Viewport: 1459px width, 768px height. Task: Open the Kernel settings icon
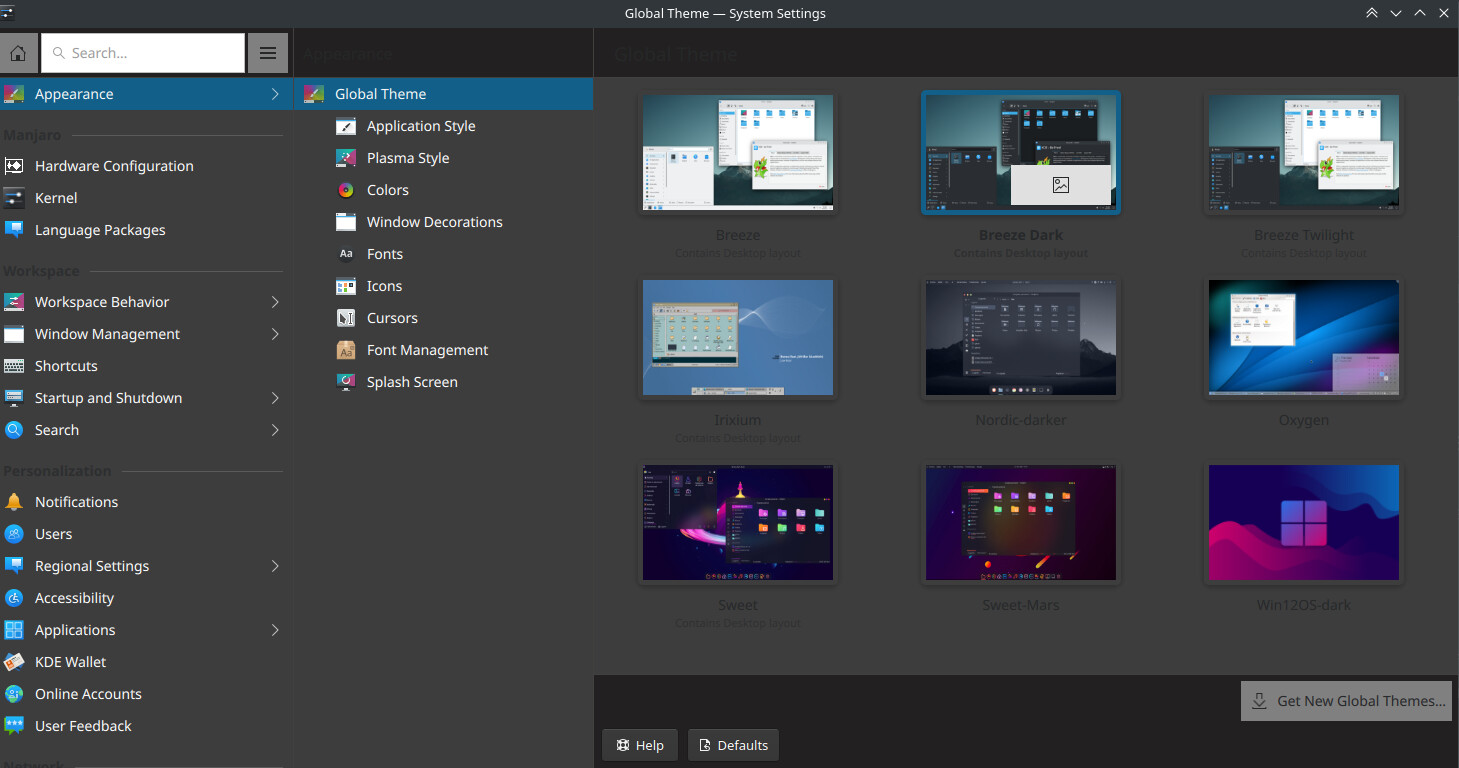14,198
